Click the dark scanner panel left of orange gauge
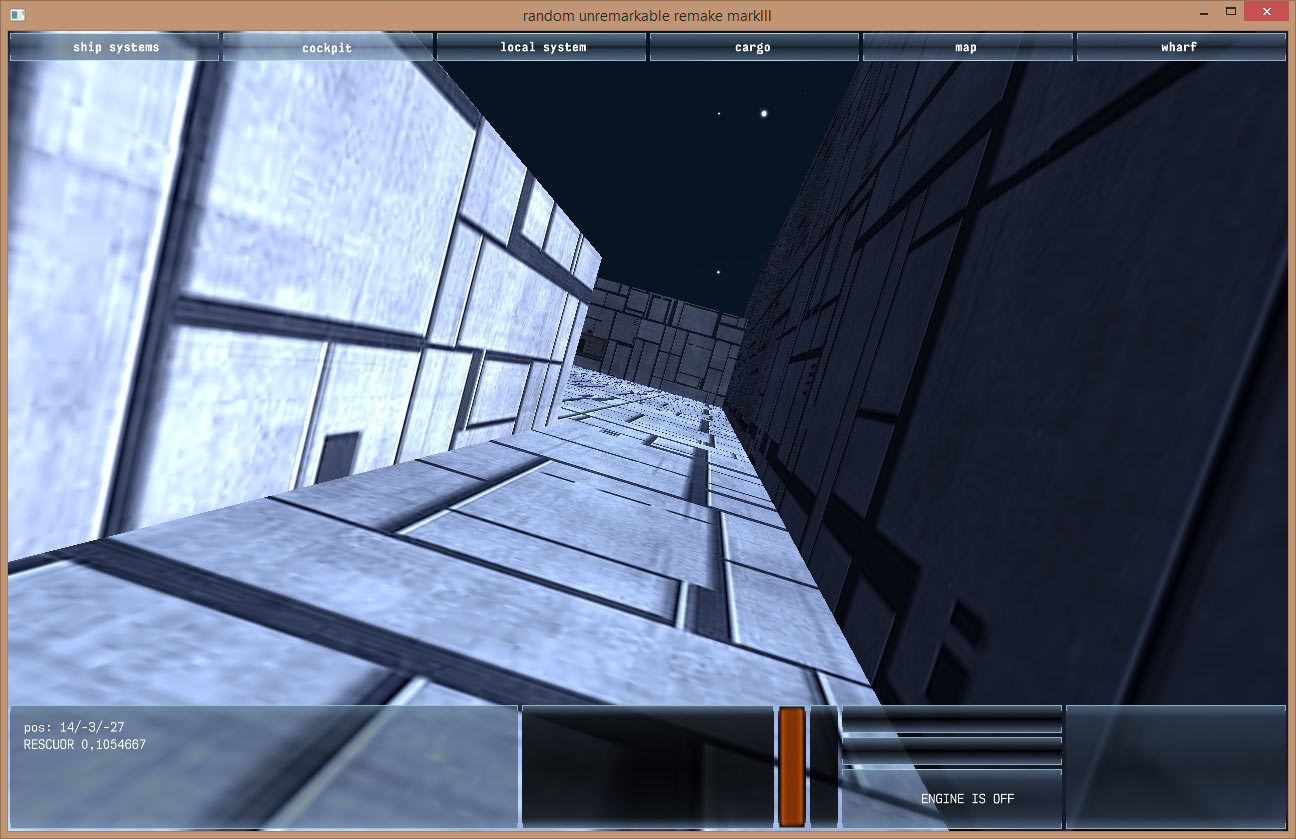Image resolution: width=1296 pixels, height=839 pixels. [x=648, y=766]
